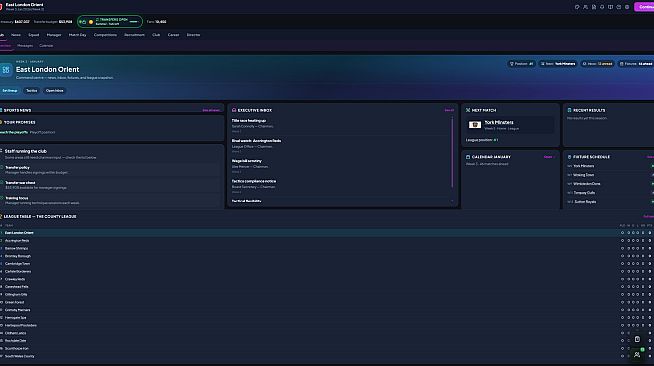Click the Recent Results header icon
The image size is (654, 366).
click(569, 110)
